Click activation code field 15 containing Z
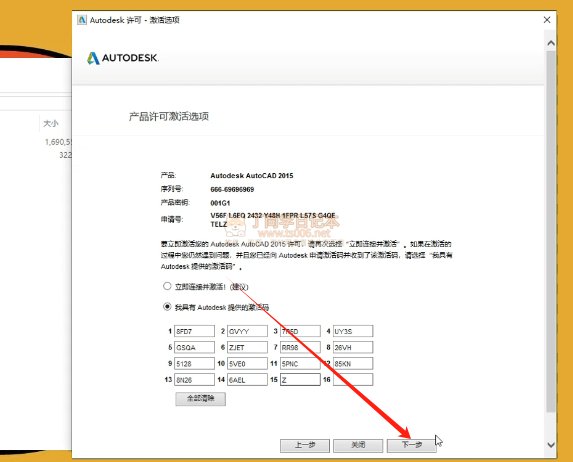Image resolution: width=573 pixels, height=462 pixels. pos(300,379)
